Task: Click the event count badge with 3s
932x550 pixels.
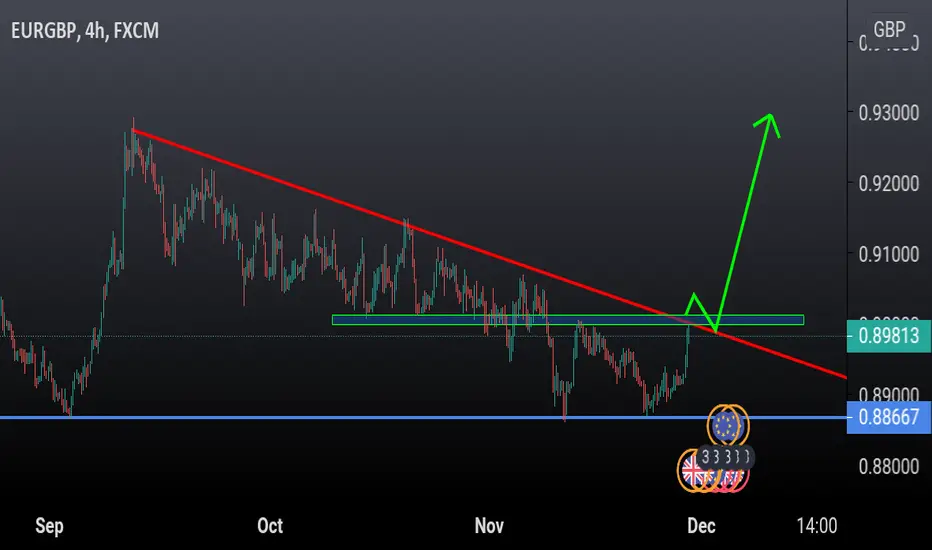Action: point(725,457)
